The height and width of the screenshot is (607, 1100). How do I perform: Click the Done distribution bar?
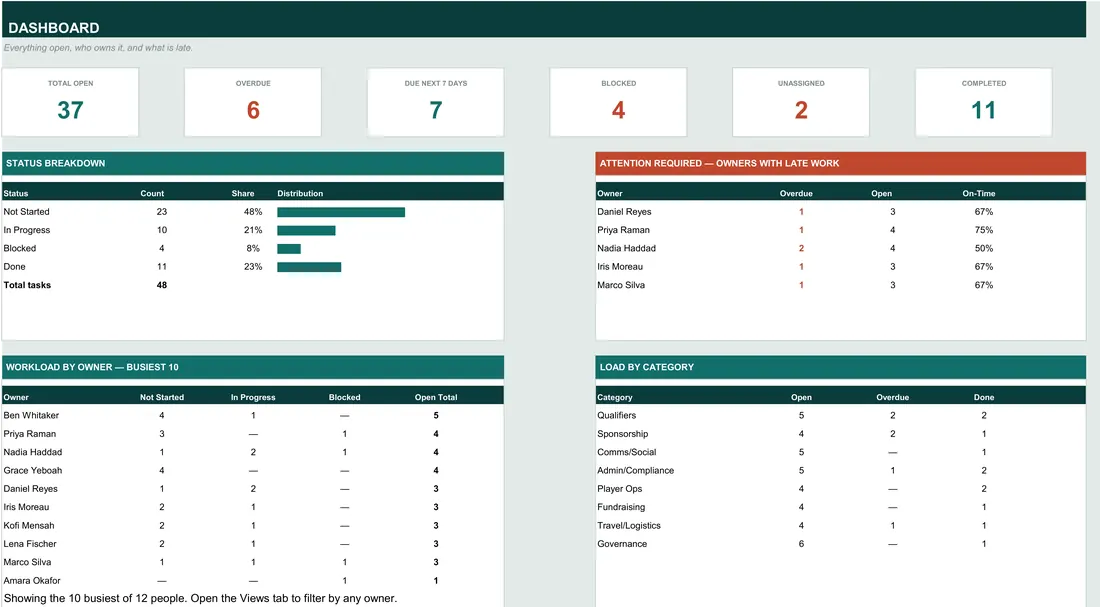tap(309, 267)
